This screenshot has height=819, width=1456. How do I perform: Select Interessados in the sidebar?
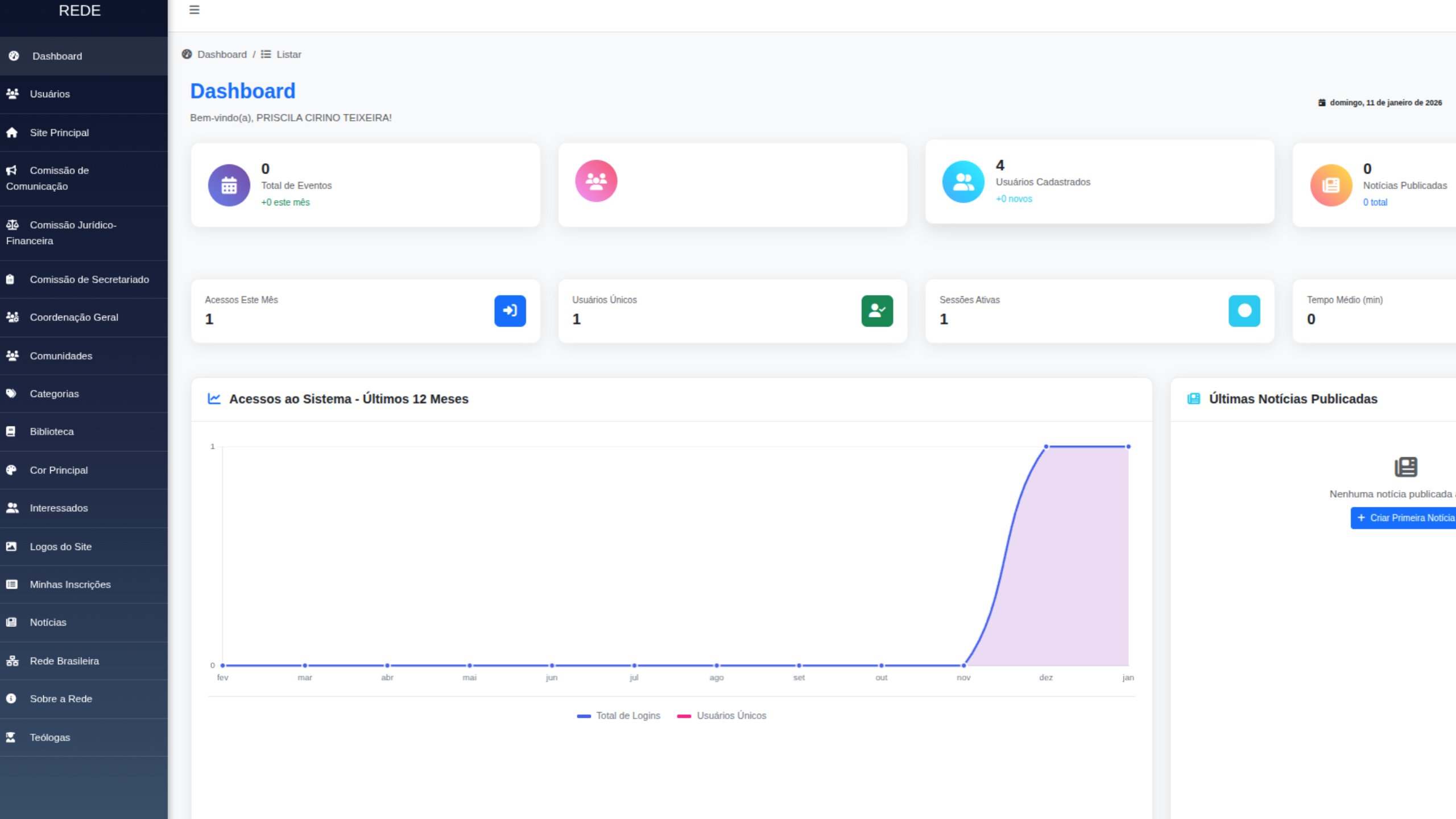[x=84, y=508]
